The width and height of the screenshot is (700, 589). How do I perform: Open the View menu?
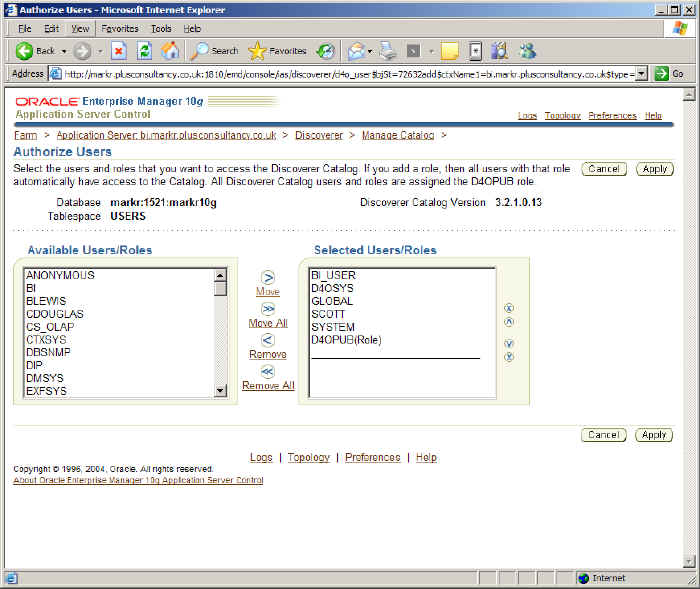coord(80,29)
